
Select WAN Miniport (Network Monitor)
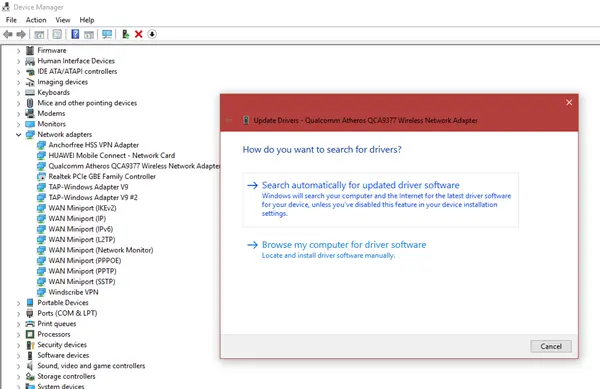click(x=101, y=250)
